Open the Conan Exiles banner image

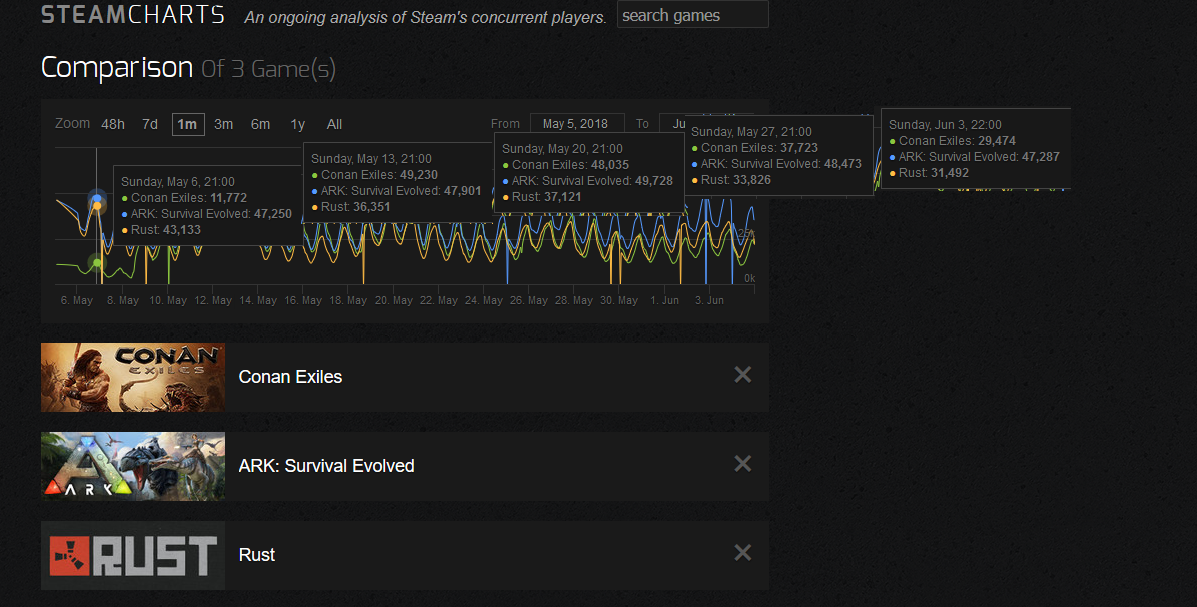133,378
